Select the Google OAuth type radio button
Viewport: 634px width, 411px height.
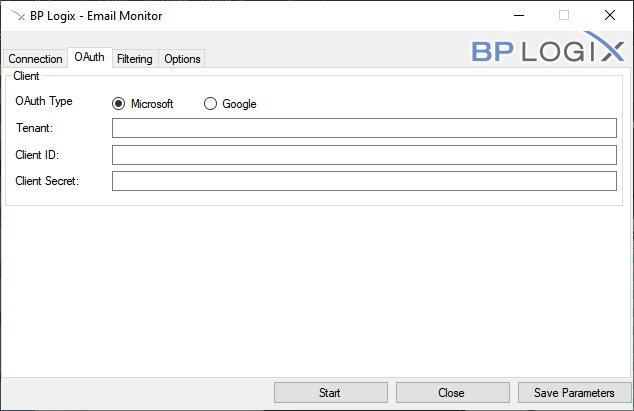pyautogui.click(x=210, y=104)
